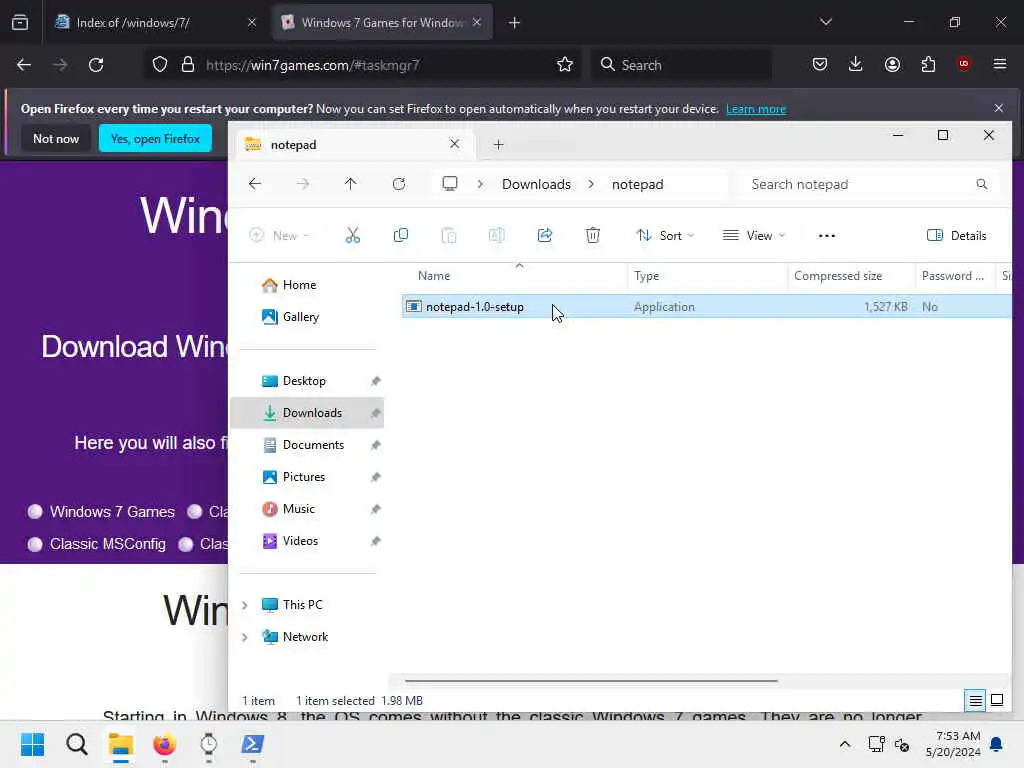Image resolution: width=1024 pixels, height=768 pixels.
Task: Open a new Firefox tab
Action: click(515, 23)
